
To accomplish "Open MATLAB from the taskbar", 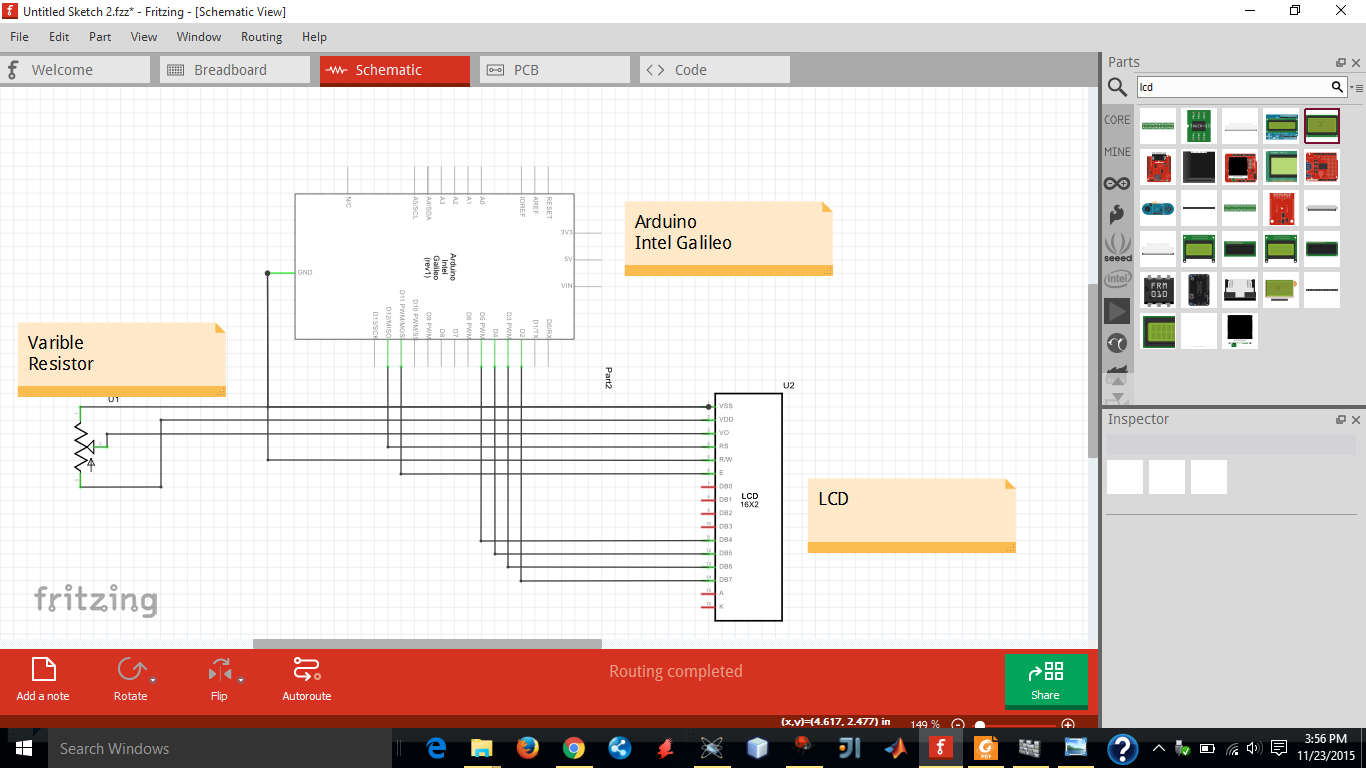I will 894,748.
